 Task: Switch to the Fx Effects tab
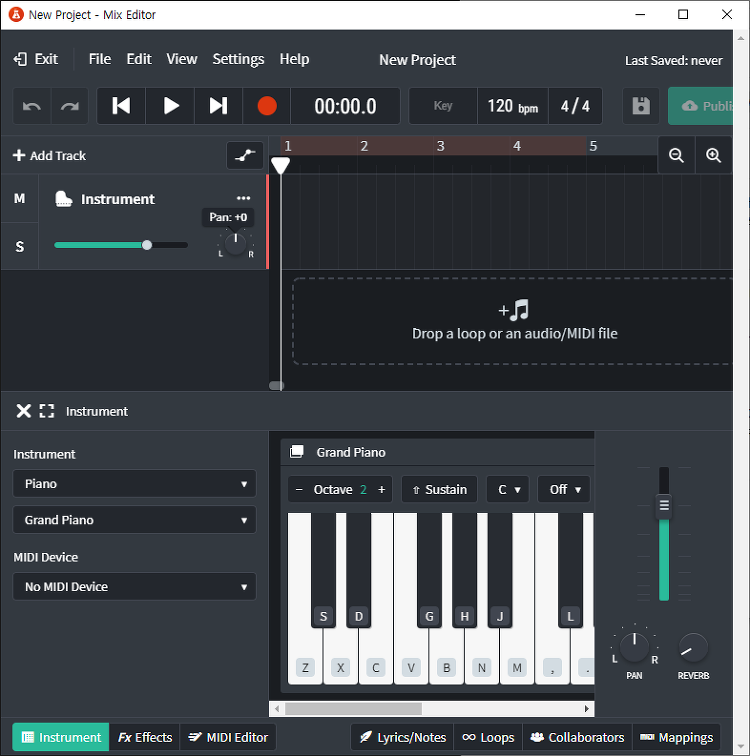point(145,737)
